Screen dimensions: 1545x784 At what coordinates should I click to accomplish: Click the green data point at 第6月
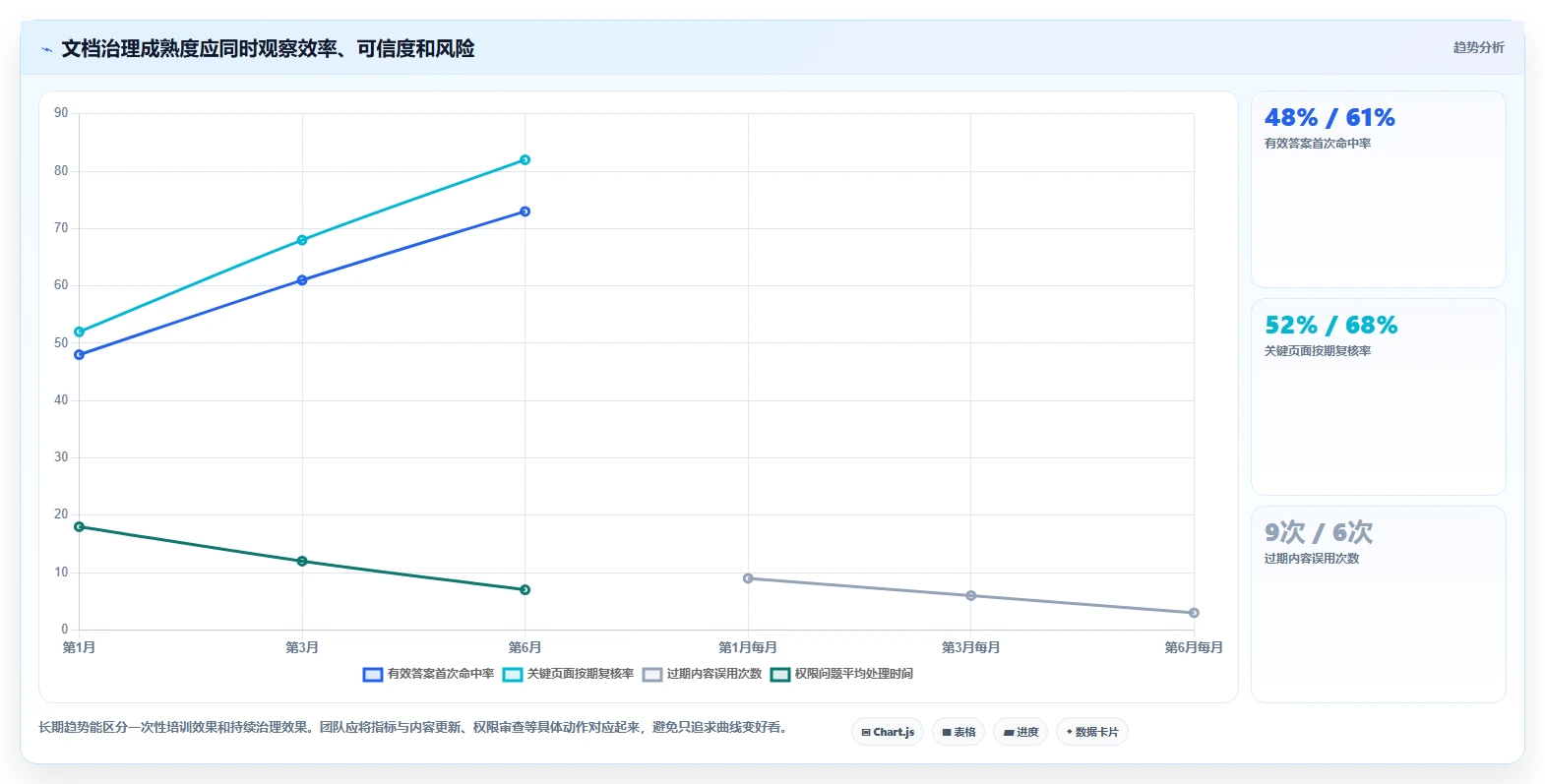point(525,589)
